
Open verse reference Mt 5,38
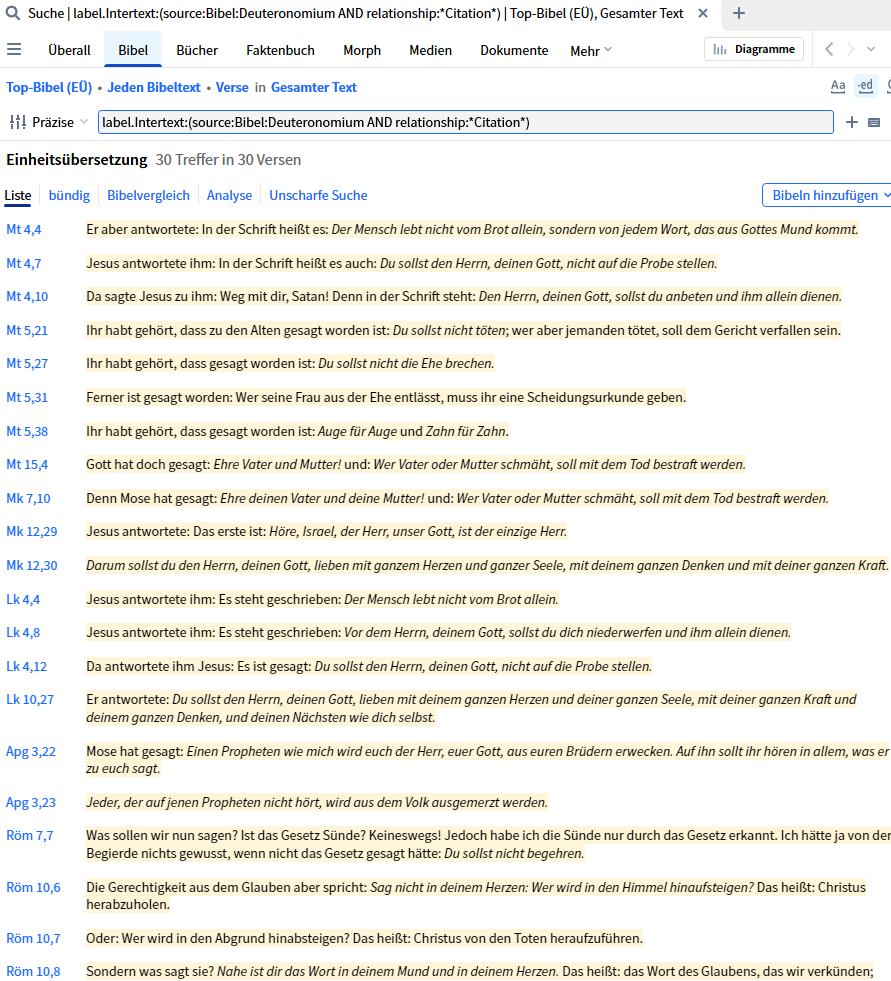[27, 431]
